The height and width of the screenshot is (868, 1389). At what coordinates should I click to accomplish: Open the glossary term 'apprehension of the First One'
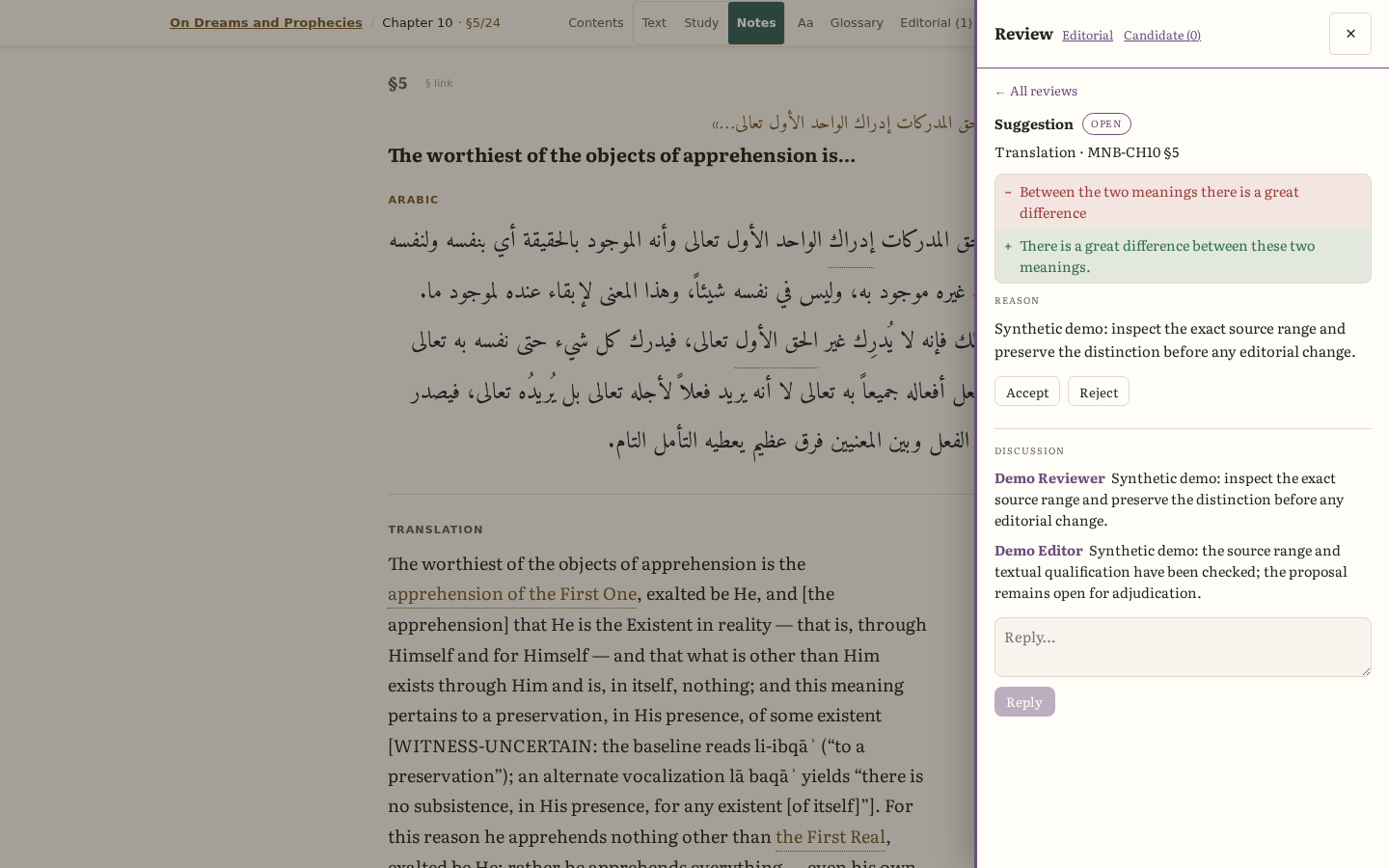click(512, 594)
